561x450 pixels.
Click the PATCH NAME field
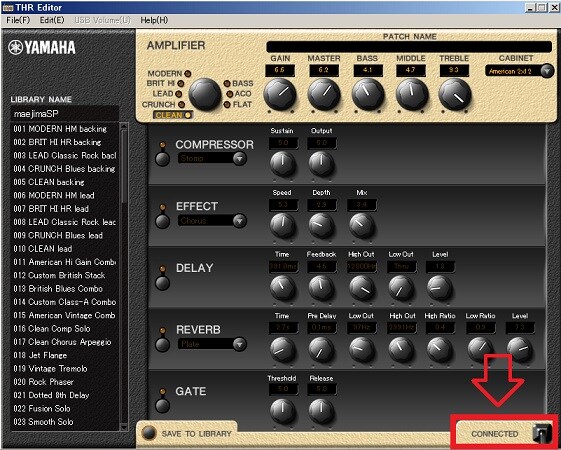coord(409,47)
